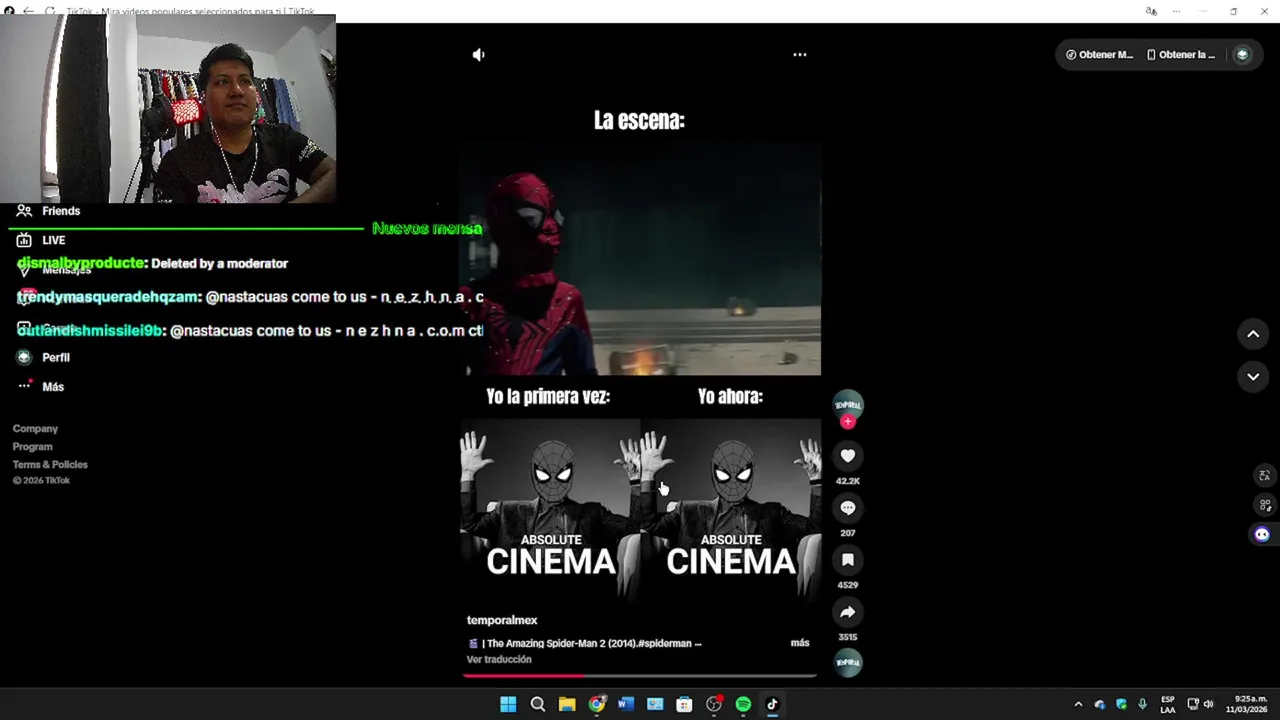Seek on the video progress bar

click(x=639, y=676)
